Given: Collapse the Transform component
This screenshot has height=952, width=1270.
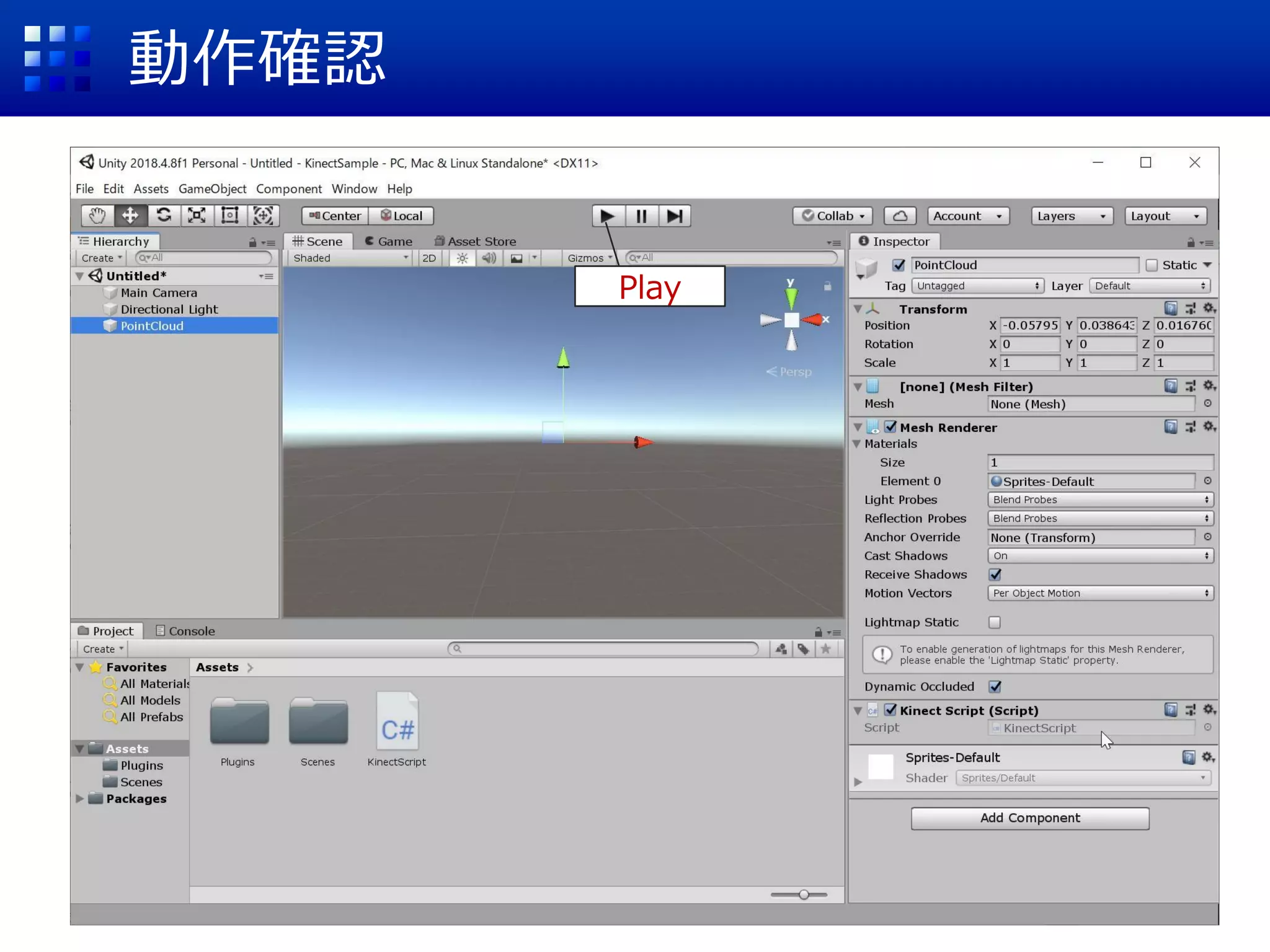Looking at the screenshot, I should [x=858, y=309].
